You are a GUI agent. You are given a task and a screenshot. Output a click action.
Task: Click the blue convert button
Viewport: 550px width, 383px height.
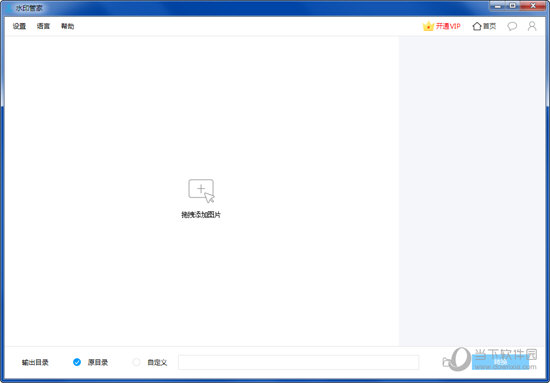click(x=500, y=362)
